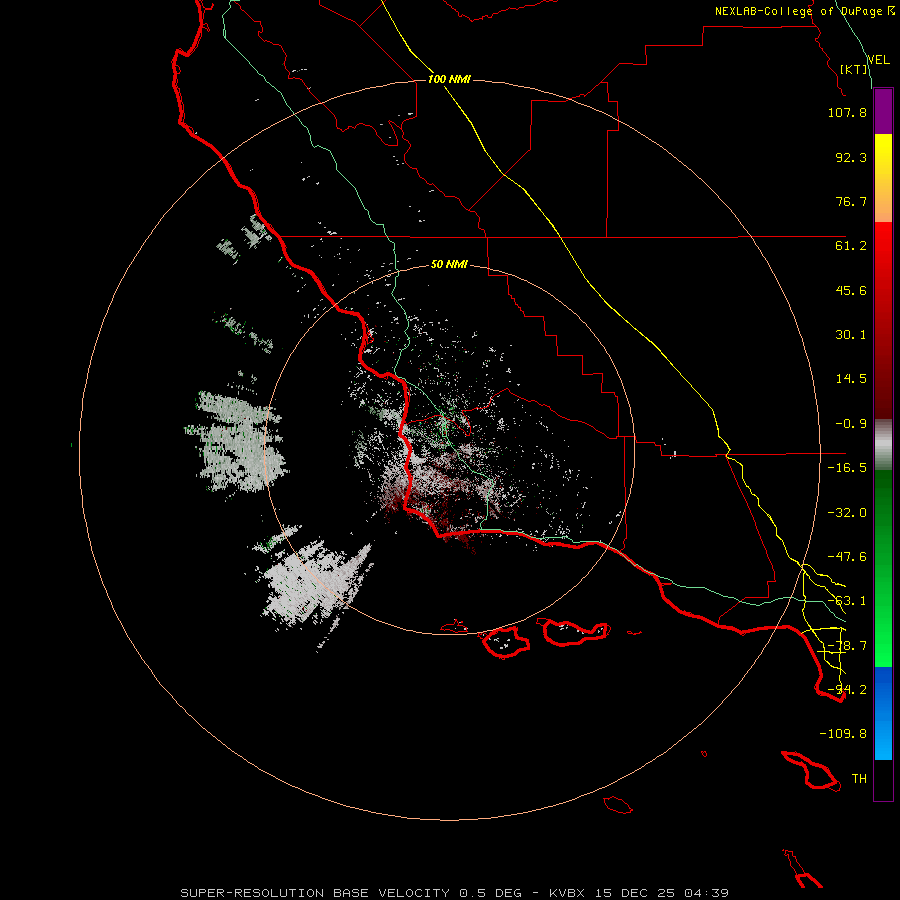Click the gray segment of the color bar
The image size is (900, 900).
tap(883, 444)
